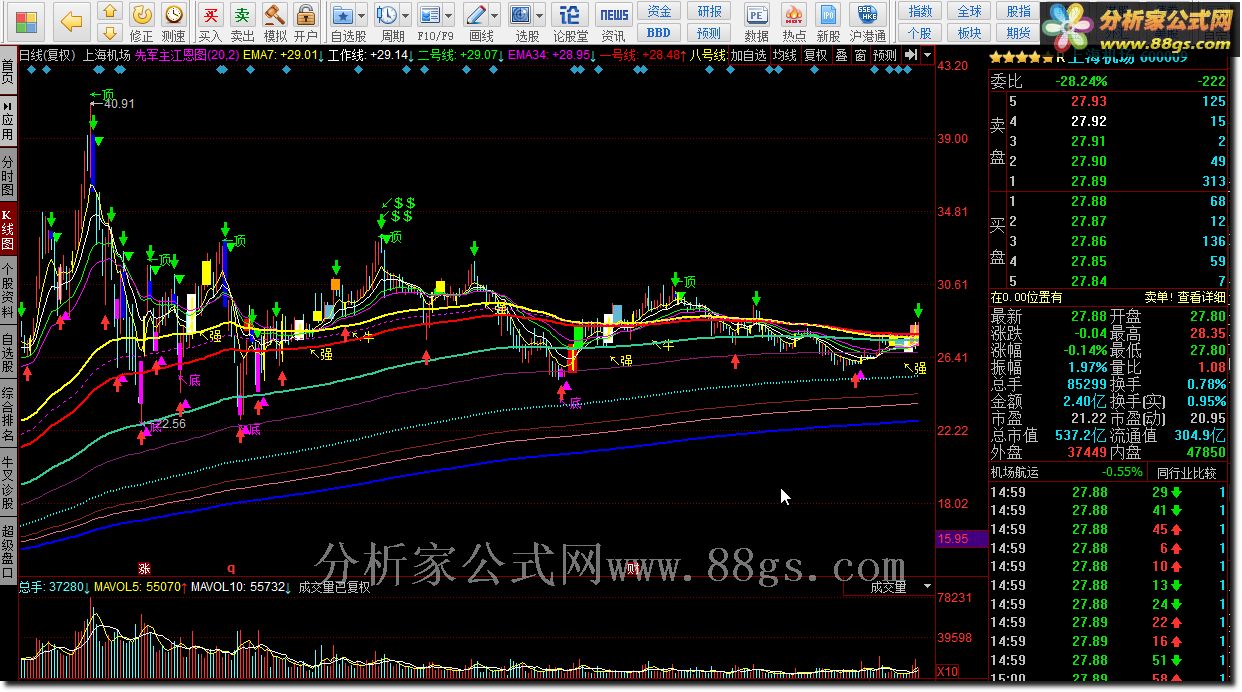Switch to the K线图 side tab
The width and height of the screenshot is (1242, 692).
point(8,229)
